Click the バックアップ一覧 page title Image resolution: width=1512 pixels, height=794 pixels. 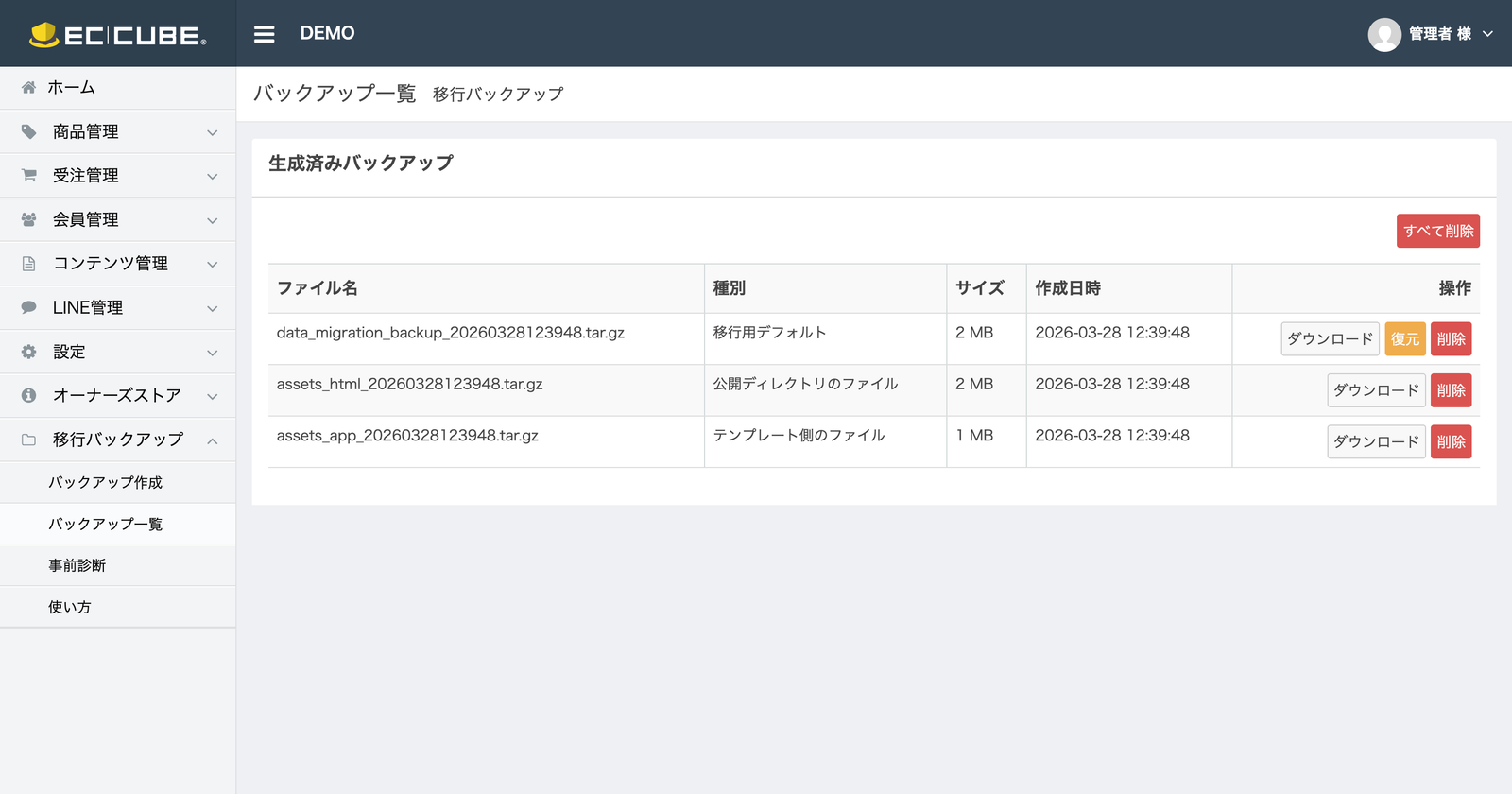335,94
